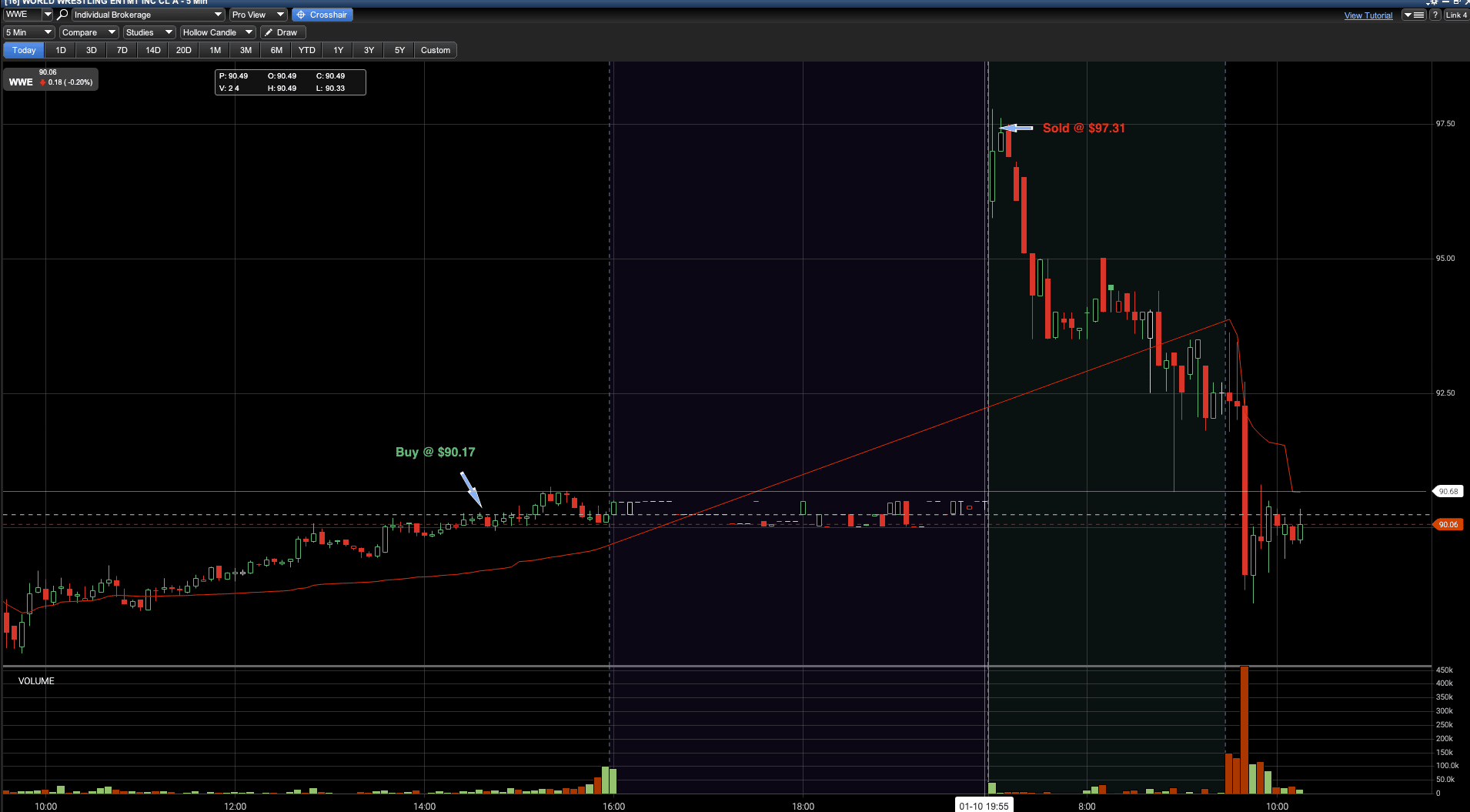Open the View Tutorial link
The height and width of the screenshot is (812, 1470).
(x=1368, y=15)
